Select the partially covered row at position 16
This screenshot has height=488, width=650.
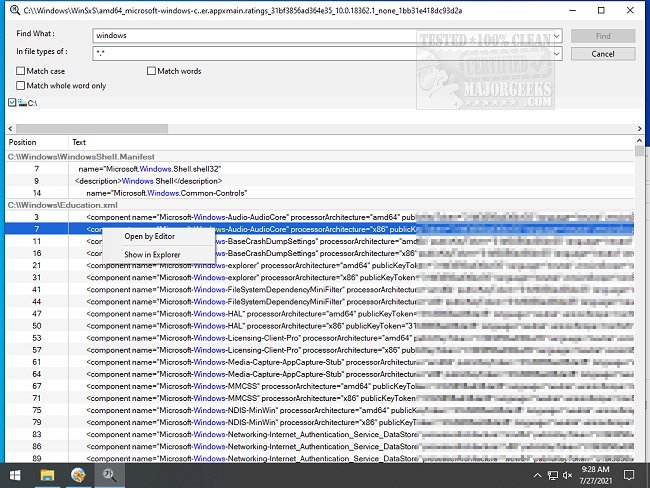click(320, 253)
